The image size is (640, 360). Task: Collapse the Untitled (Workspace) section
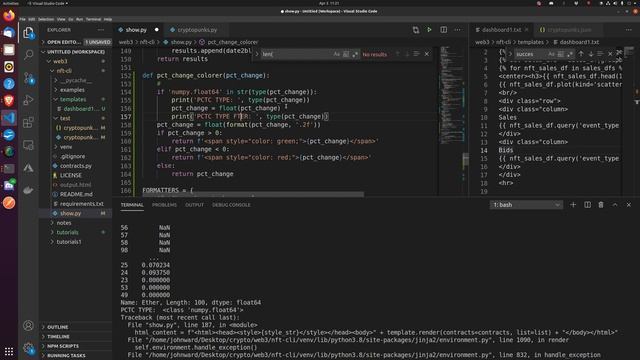[76, 52]
